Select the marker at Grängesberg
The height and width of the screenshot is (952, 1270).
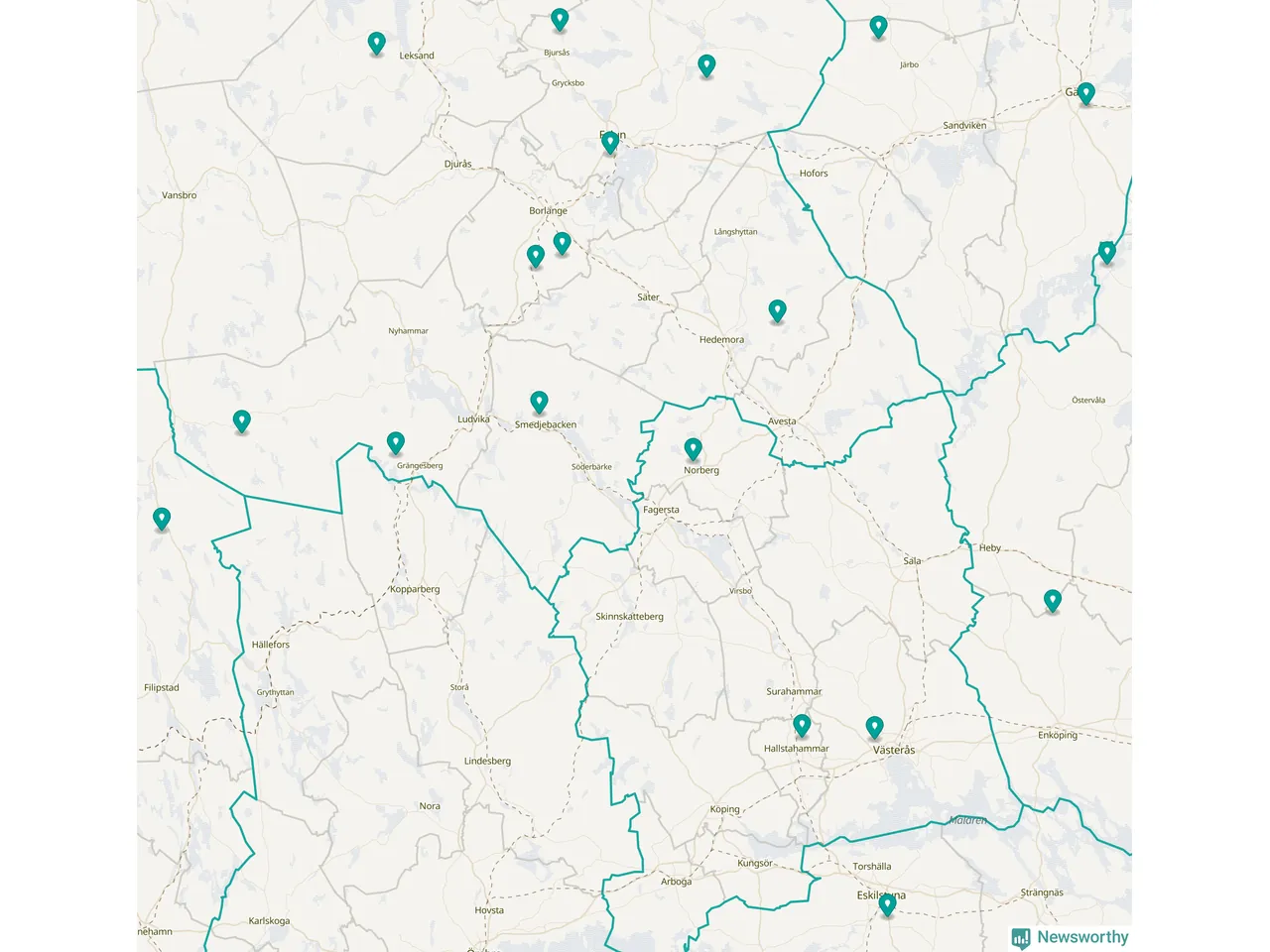396,443
